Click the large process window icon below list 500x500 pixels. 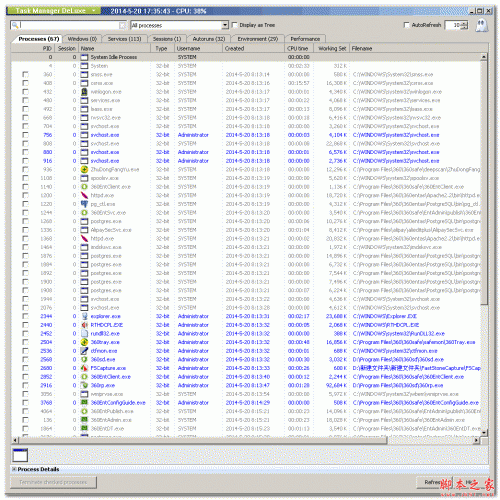(x=20, y=455)
